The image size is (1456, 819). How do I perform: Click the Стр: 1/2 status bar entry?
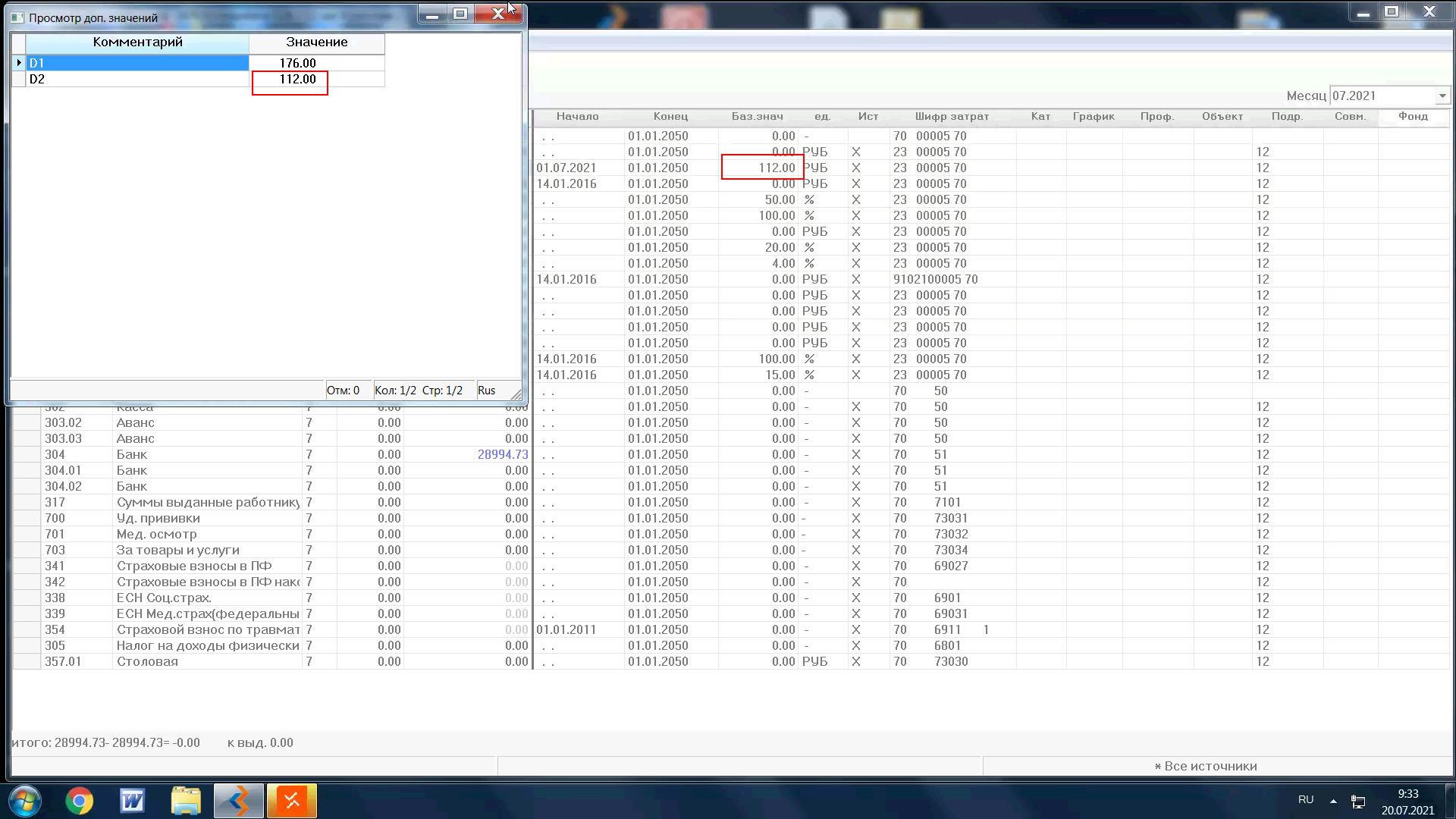pos(443,391)
